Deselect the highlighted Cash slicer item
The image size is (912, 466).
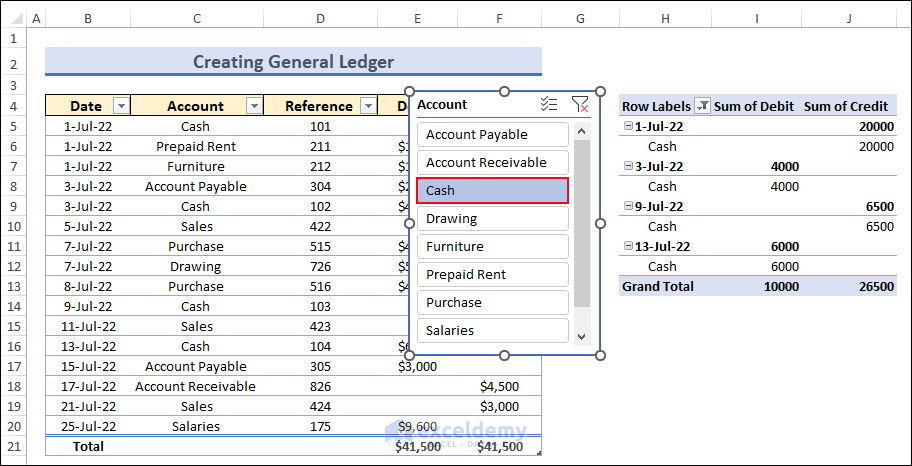pyautogui.click(x=492, y=191)
